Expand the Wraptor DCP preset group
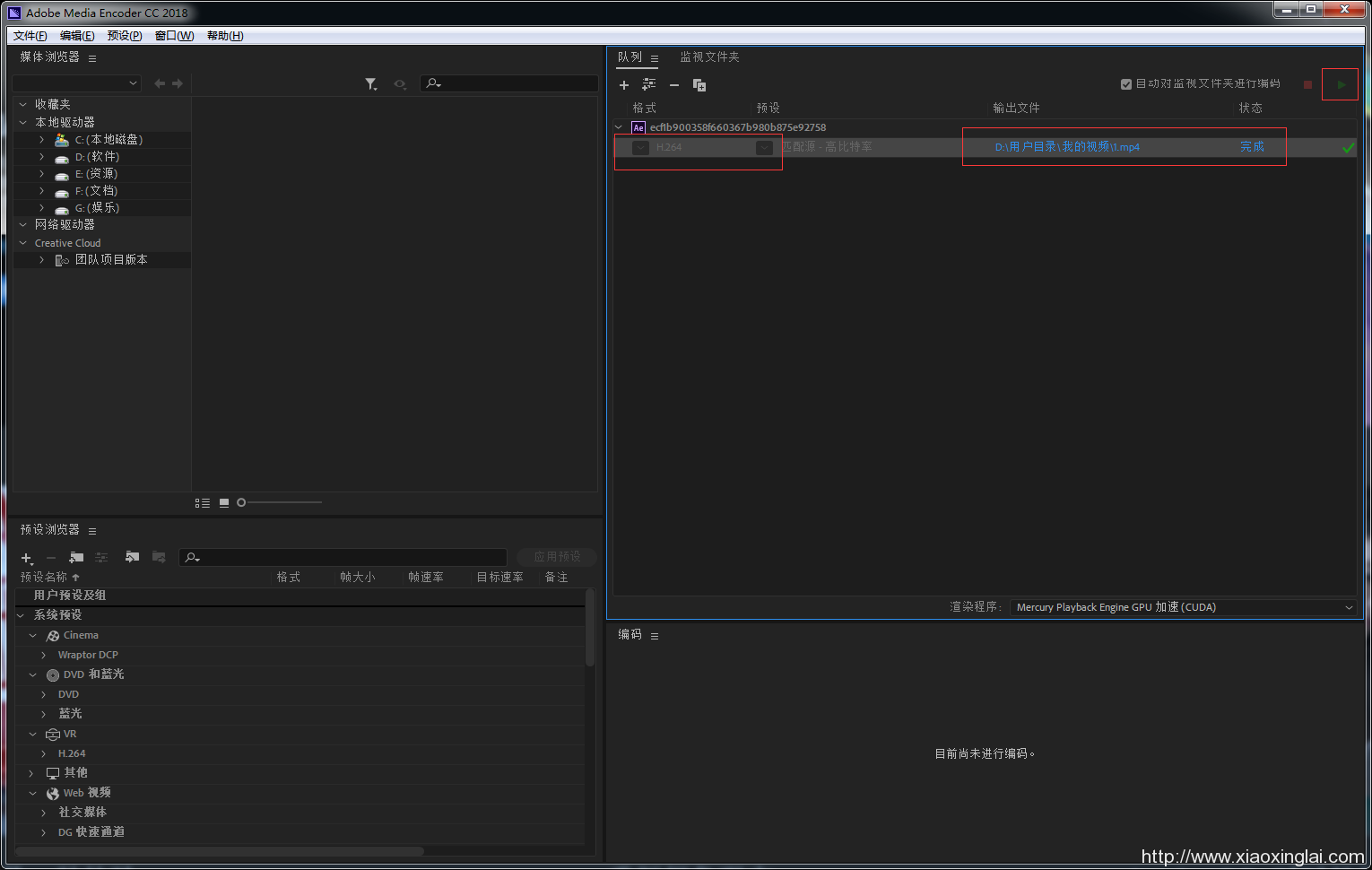This screenshot has width=1372, height=870. tap(43, 656)
